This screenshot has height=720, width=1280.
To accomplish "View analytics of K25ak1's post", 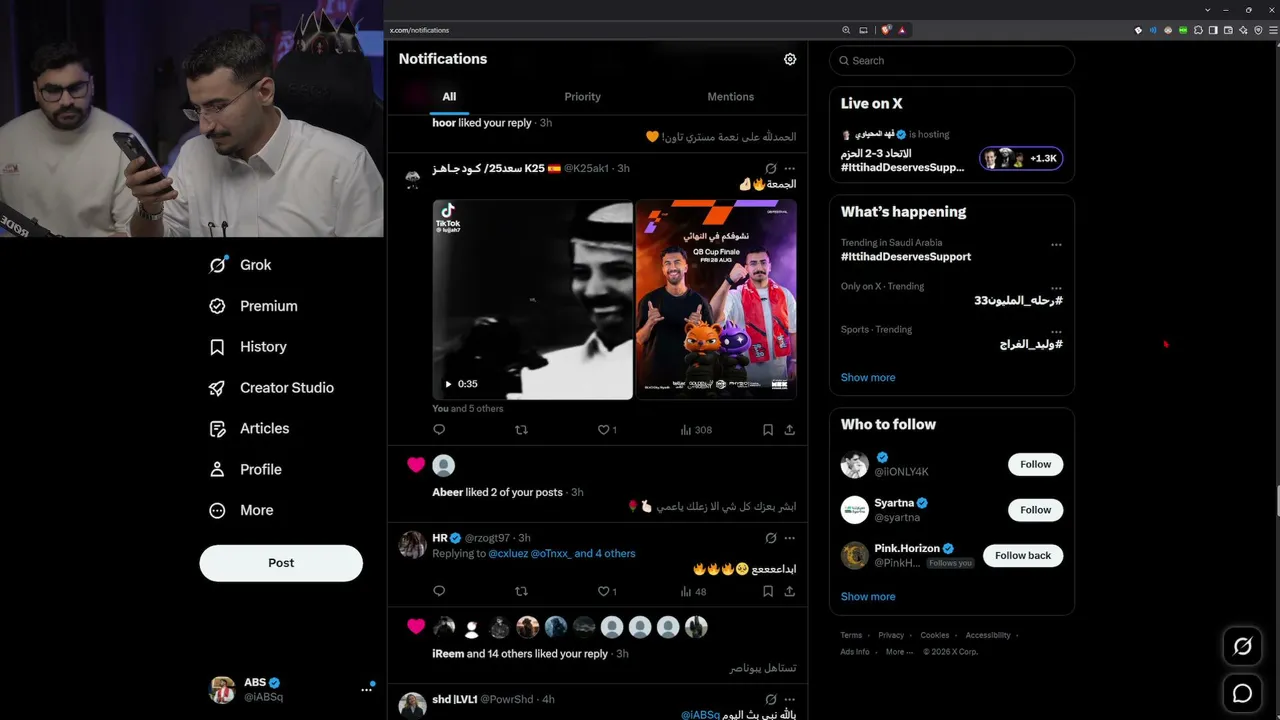I will point(696,430).
